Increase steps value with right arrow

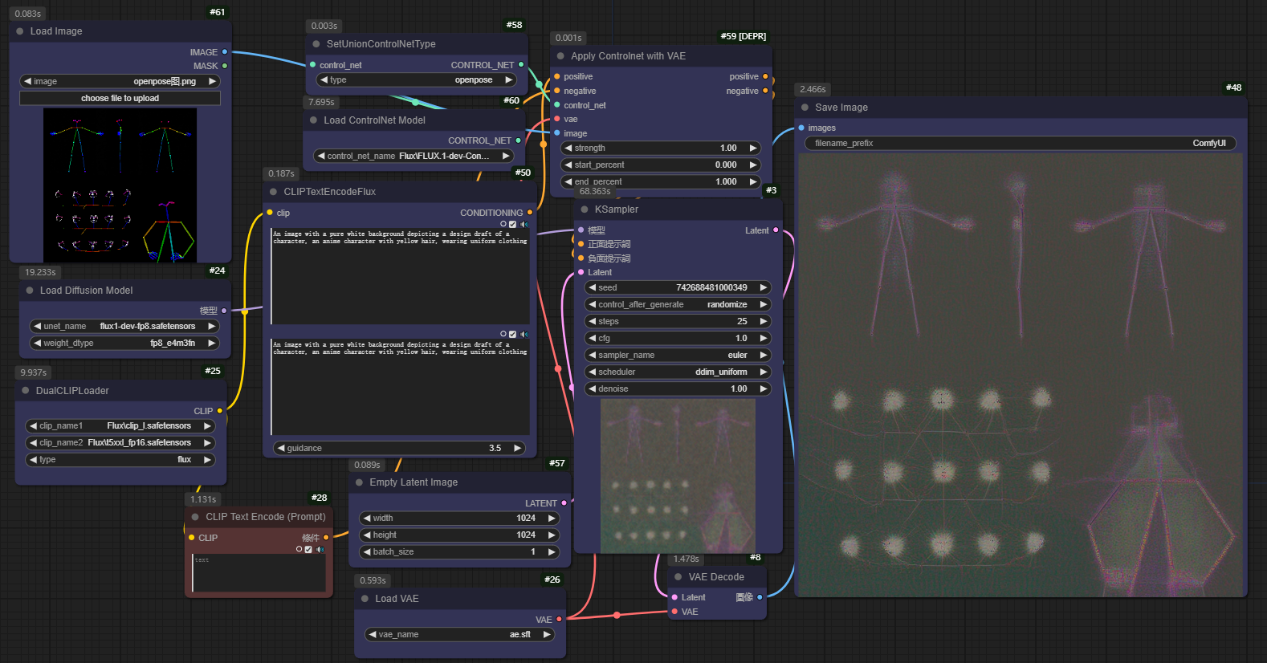click(764, 321)
